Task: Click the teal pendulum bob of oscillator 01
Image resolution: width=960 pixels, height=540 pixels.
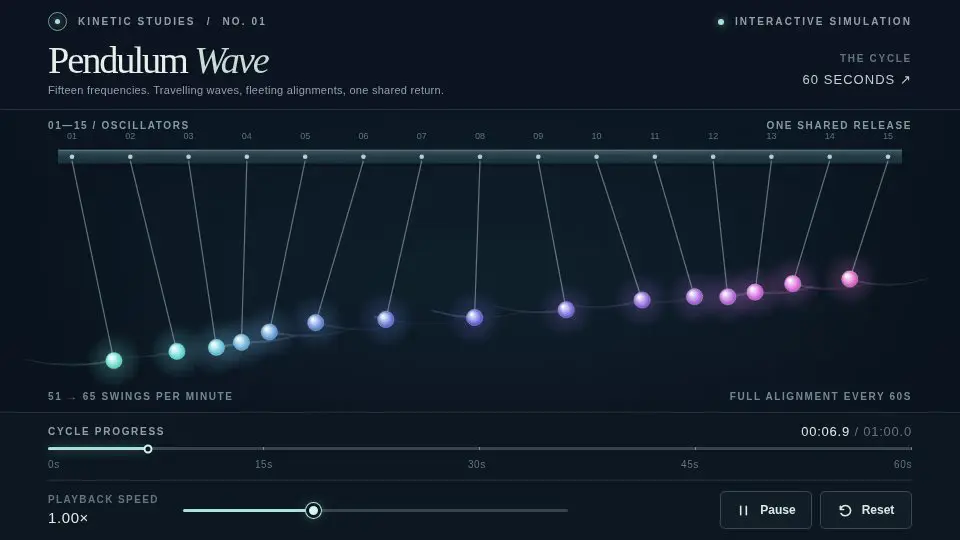Action: [114, 360]
